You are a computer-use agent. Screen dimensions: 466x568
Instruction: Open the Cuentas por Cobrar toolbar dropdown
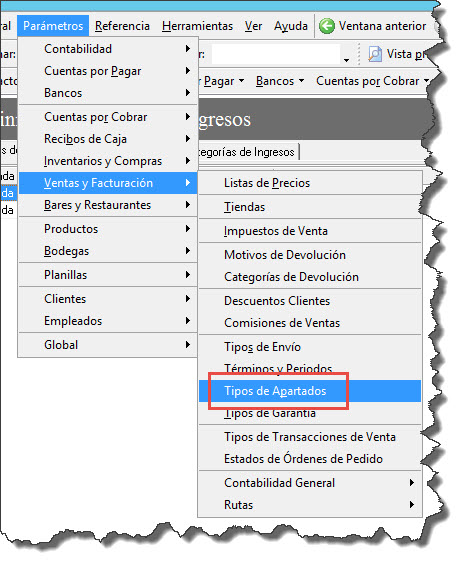372,81
